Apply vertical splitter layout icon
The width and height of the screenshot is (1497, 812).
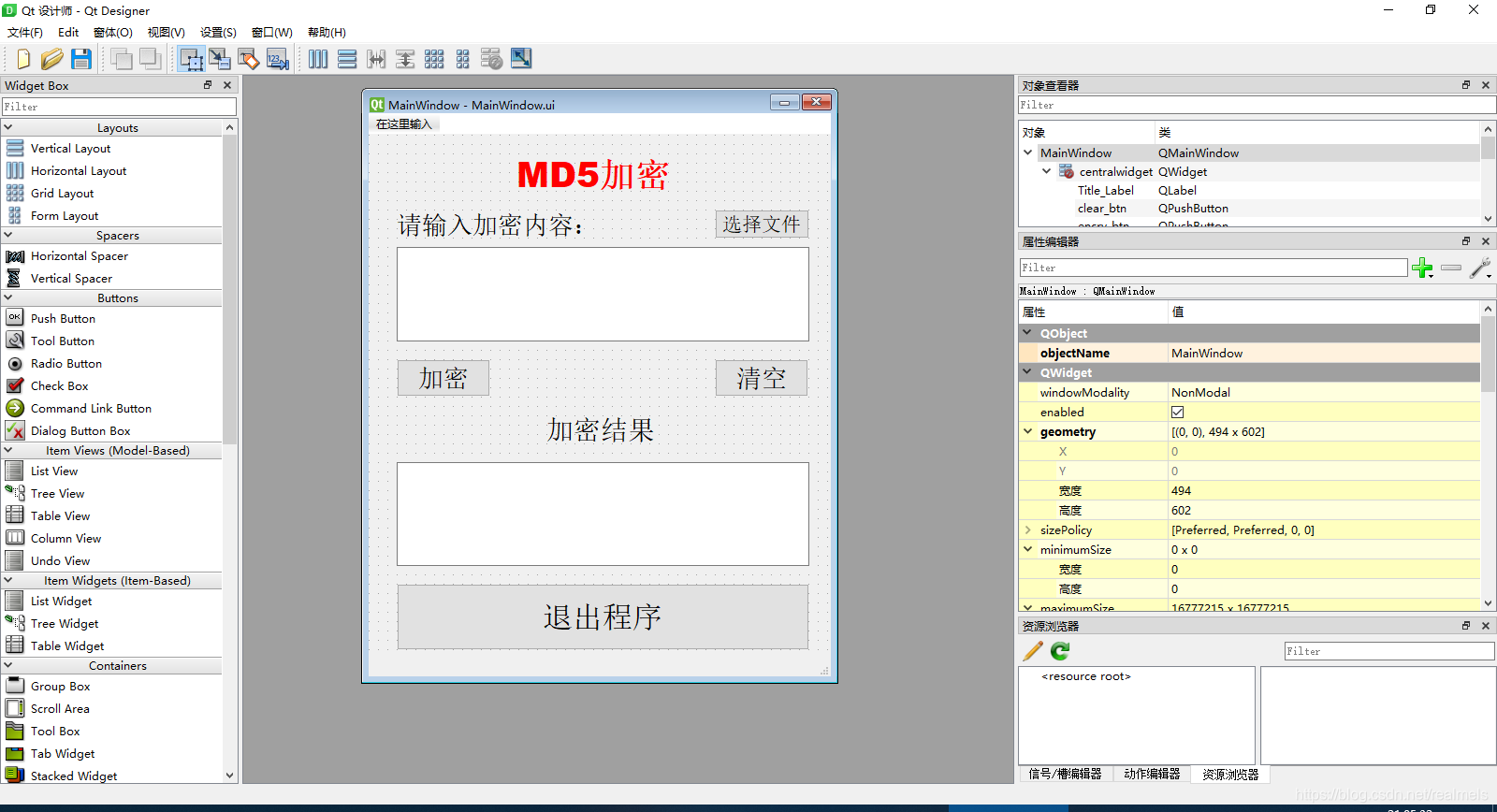405,59
